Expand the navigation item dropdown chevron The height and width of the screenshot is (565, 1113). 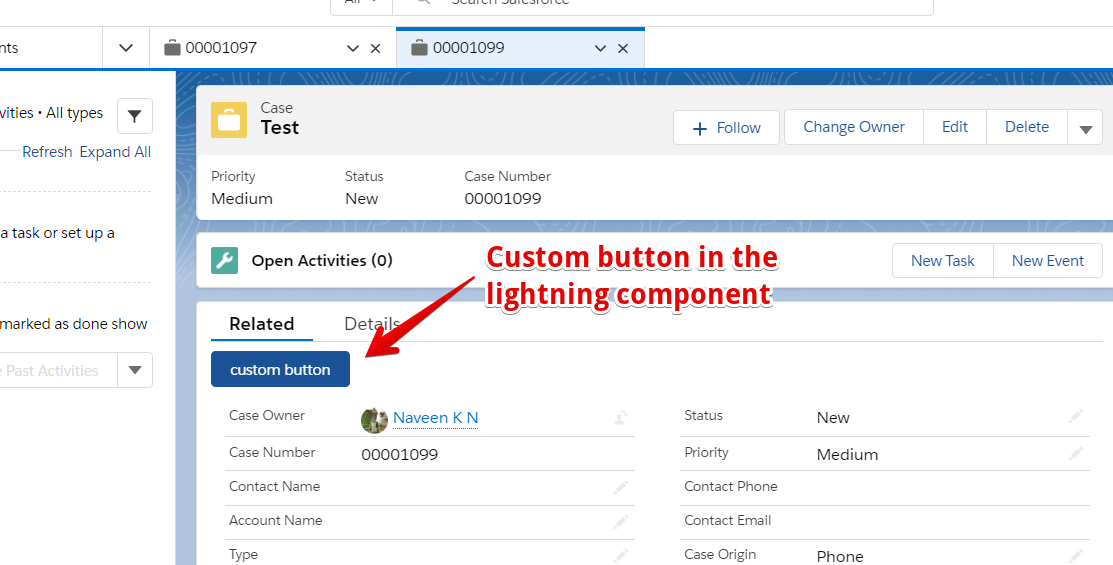click(126, 48)
